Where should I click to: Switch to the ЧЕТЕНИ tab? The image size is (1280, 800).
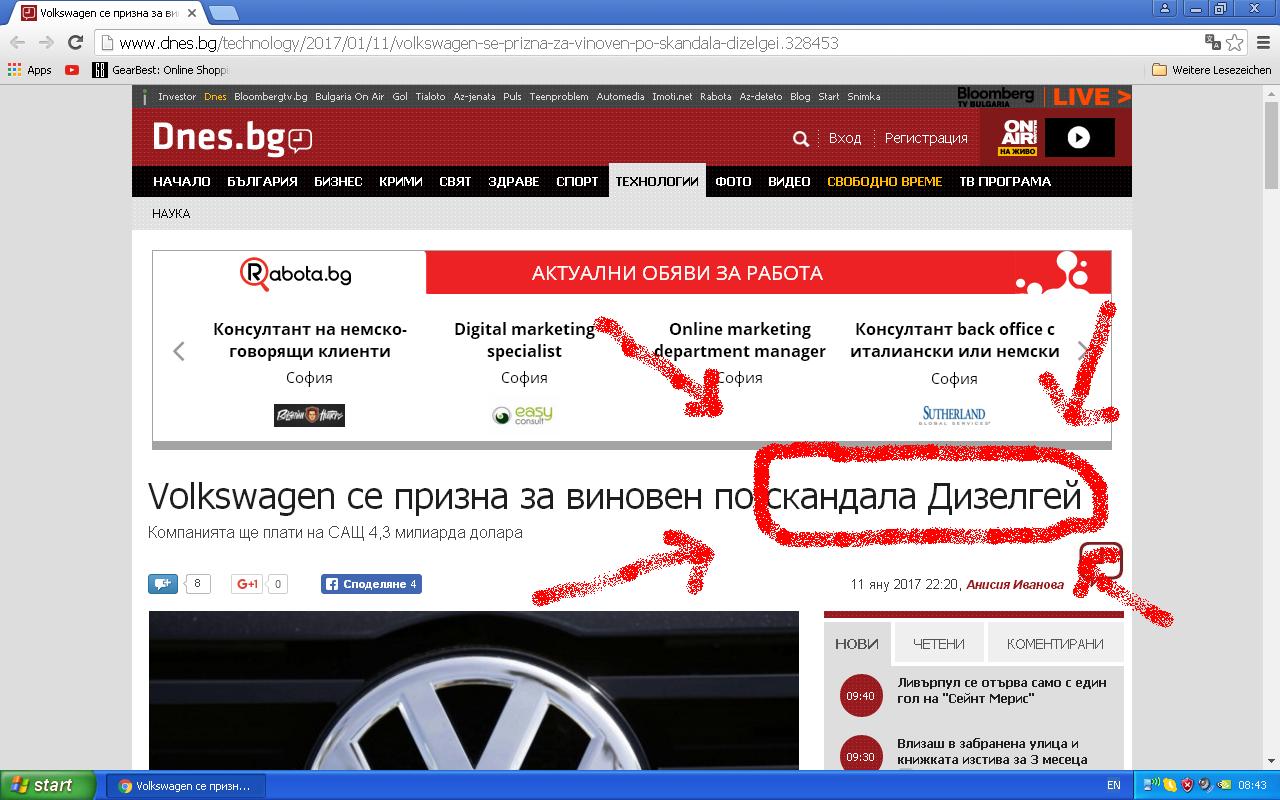pyautogui.click(x=938, y=644)
